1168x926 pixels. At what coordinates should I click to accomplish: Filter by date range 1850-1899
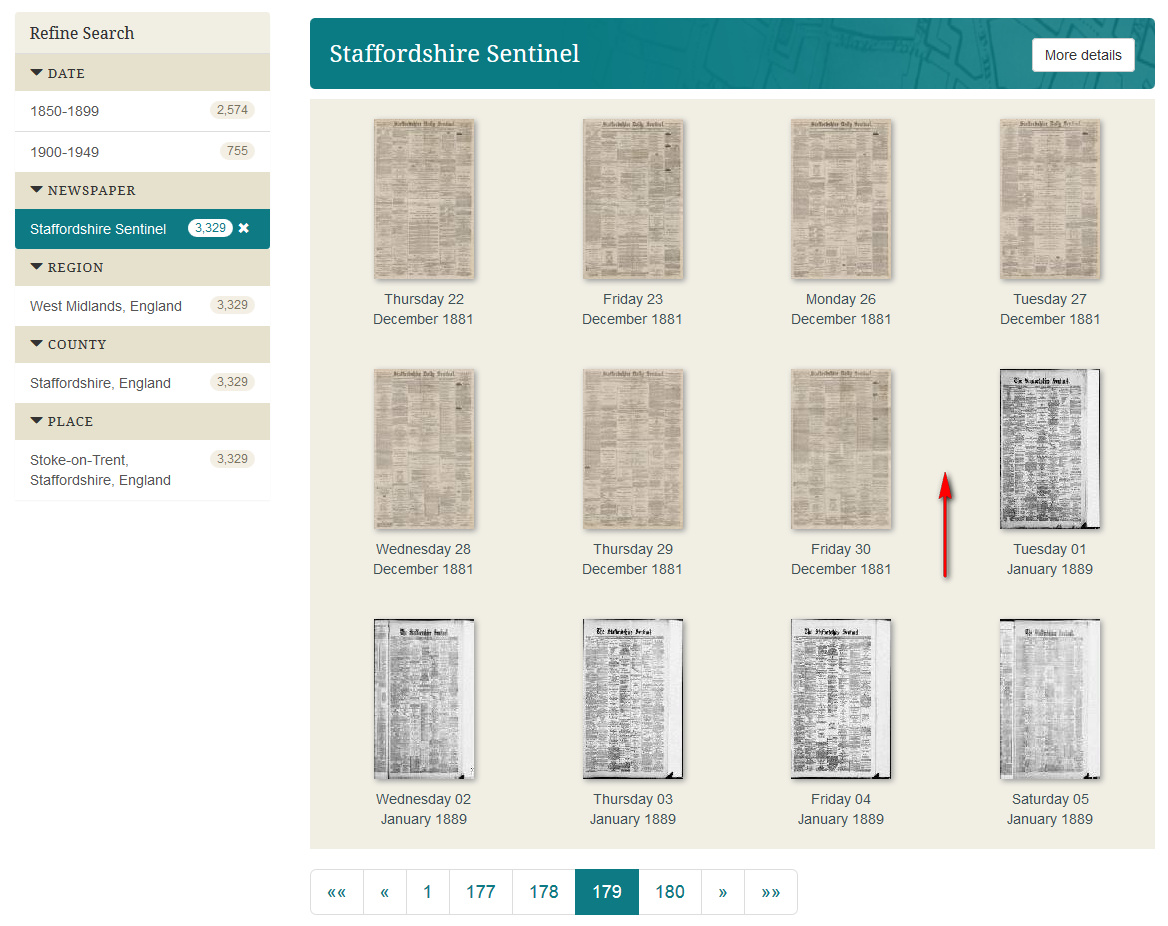(x=65, y=111)
